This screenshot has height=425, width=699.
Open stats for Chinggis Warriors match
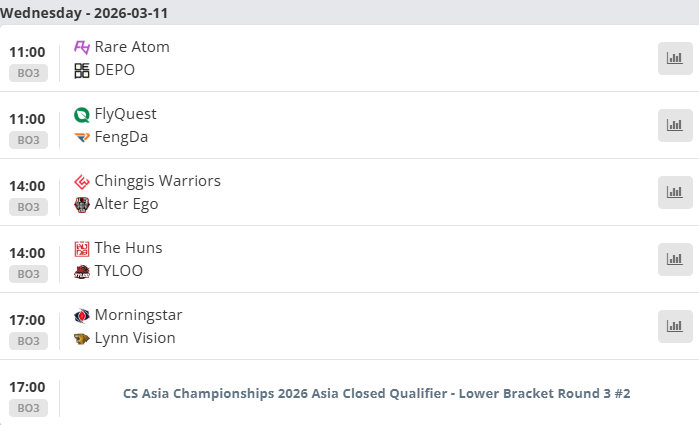tap(675, 193)
